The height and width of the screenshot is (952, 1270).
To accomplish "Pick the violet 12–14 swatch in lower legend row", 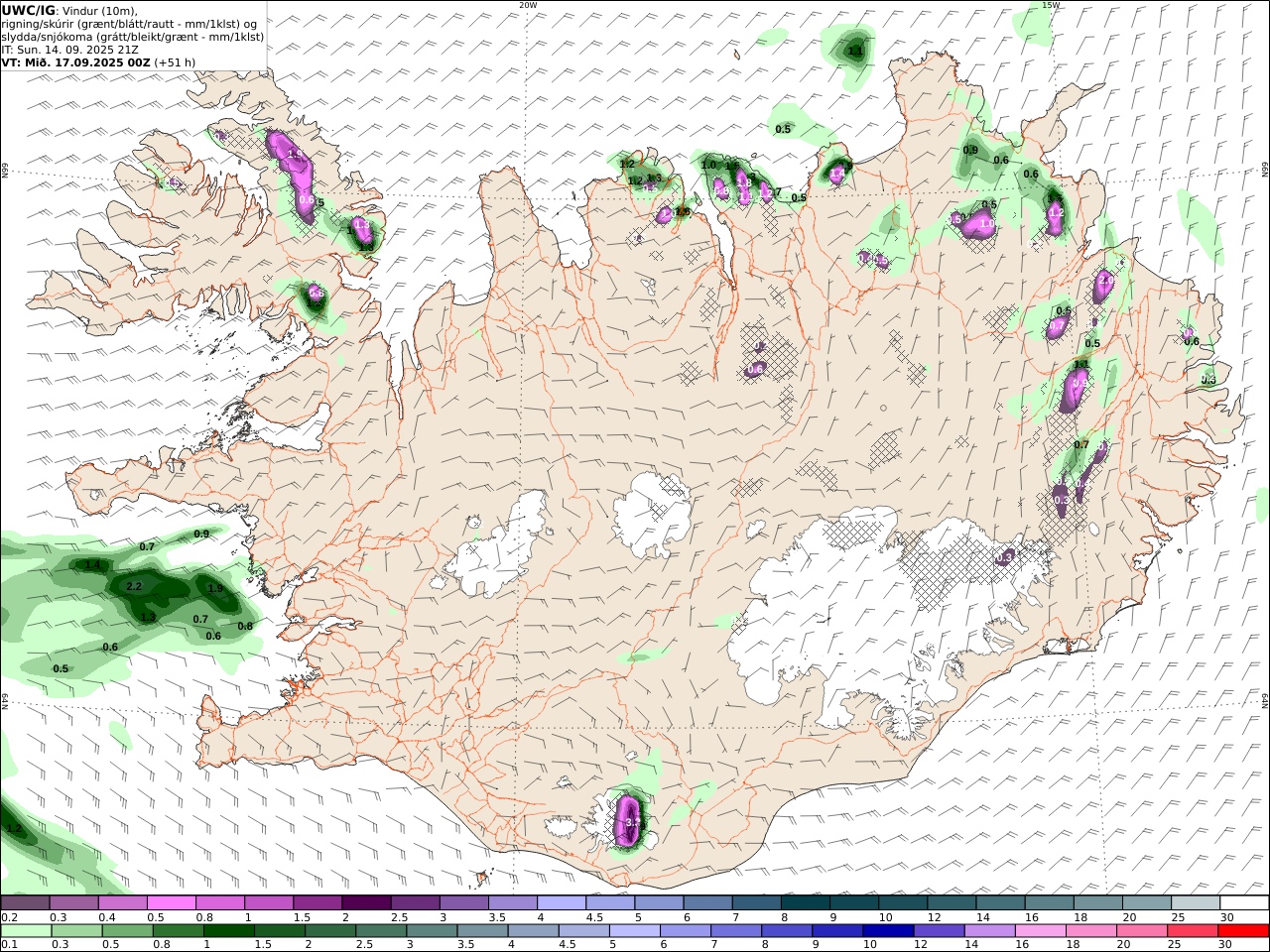I will point(939,931).
